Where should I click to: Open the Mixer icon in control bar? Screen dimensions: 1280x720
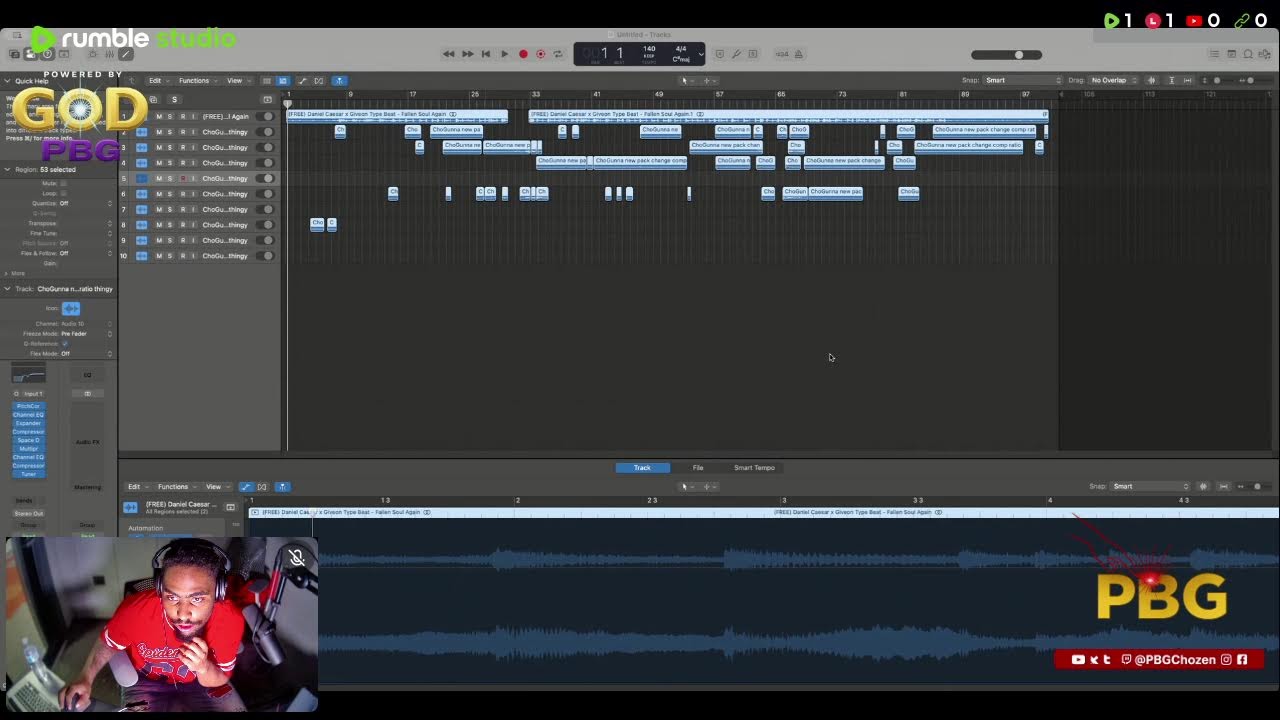[x=109, y=54]
